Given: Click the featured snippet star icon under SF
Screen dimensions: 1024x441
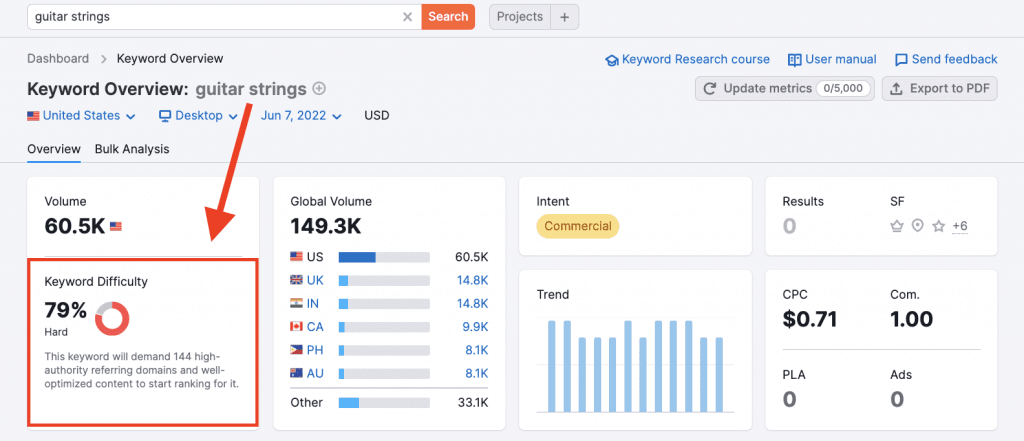Looking at the screenshot, I should pos(897,226).
